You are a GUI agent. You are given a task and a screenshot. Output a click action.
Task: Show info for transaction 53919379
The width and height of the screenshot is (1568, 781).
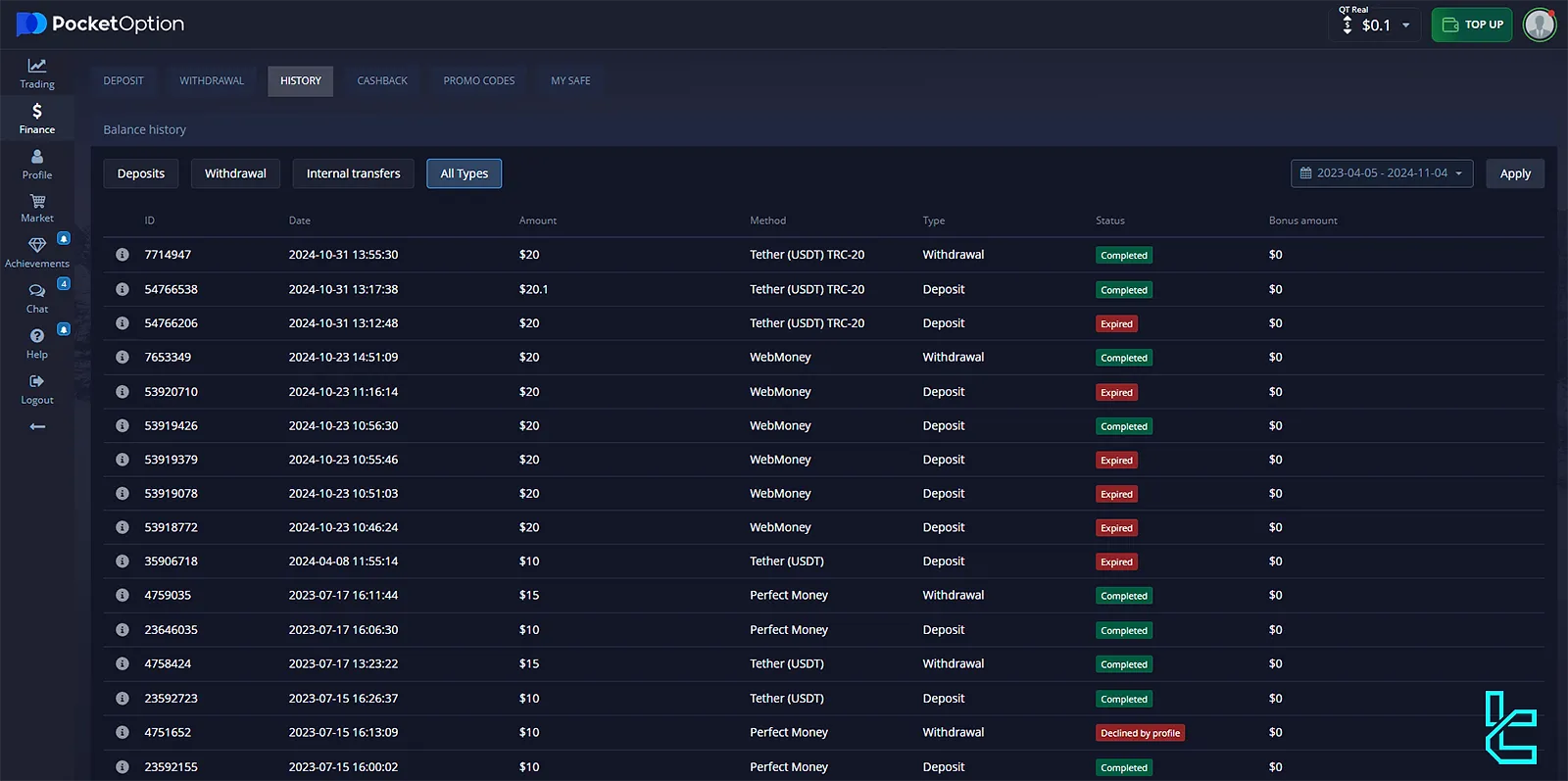[122, 460]
